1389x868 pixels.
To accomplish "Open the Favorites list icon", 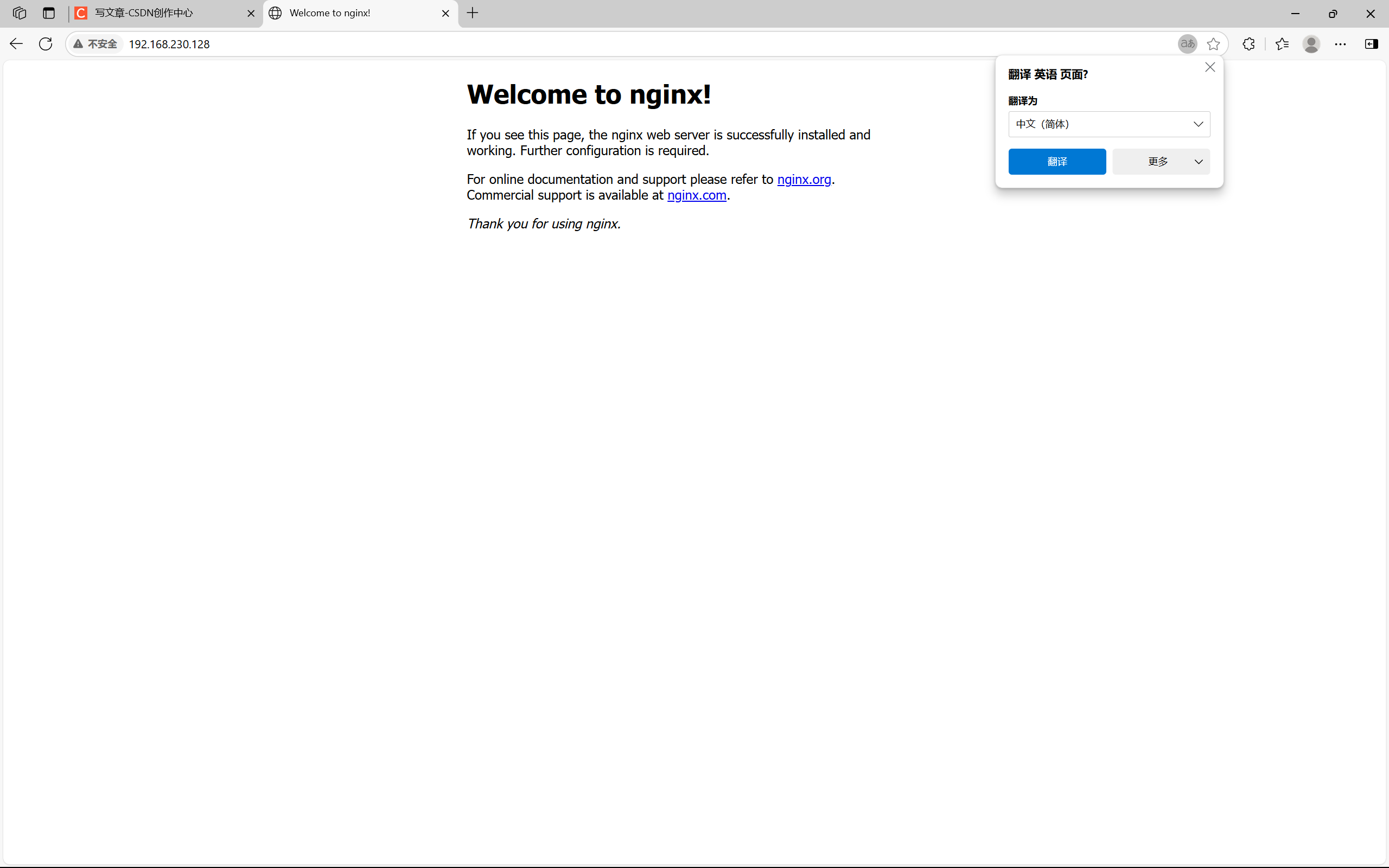I will (x=1282, y=43).
